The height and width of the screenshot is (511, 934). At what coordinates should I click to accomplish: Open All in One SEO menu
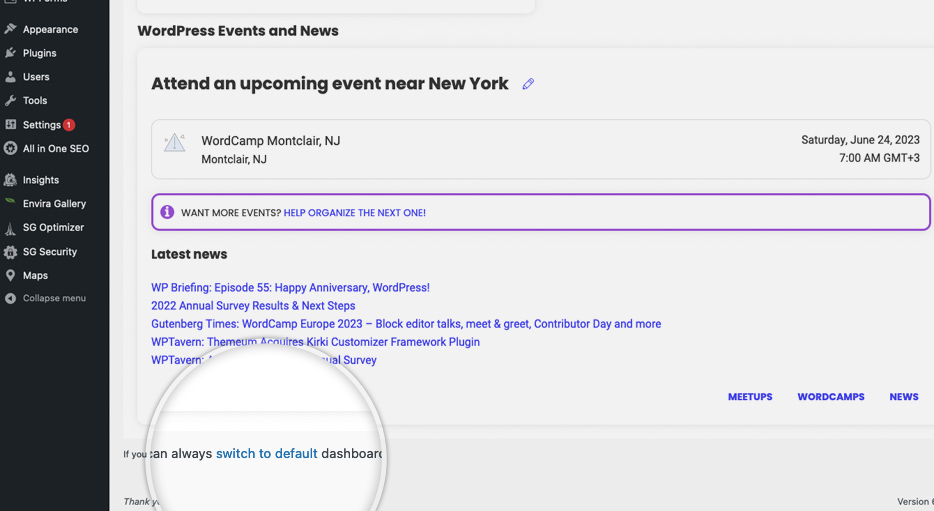tap(54, 148)
